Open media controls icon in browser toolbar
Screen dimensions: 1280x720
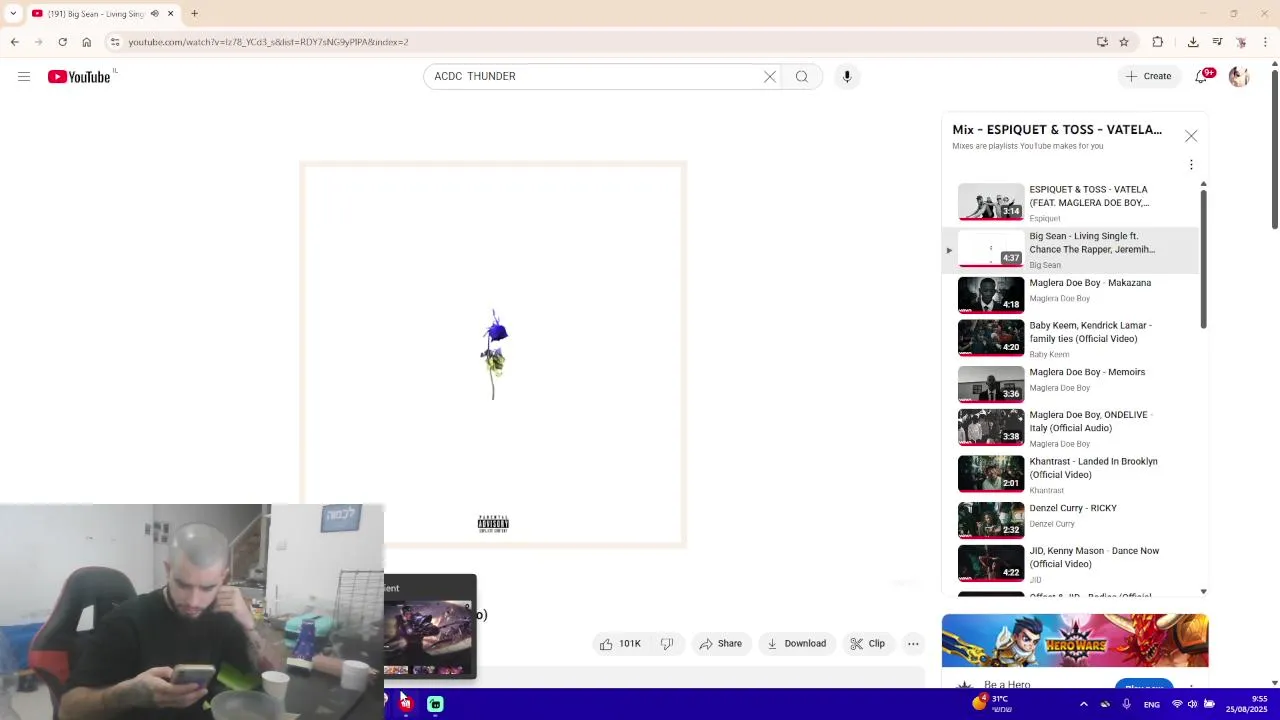pos(1217,42)
